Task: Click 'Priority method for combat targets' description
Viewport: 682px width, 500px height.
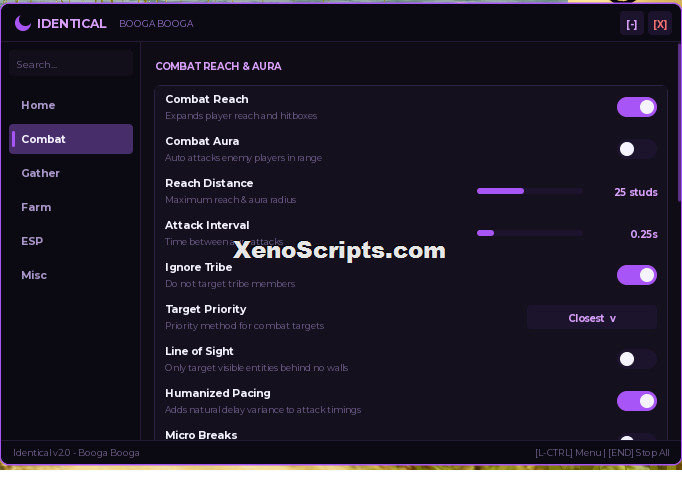Action: coord(244,326)
